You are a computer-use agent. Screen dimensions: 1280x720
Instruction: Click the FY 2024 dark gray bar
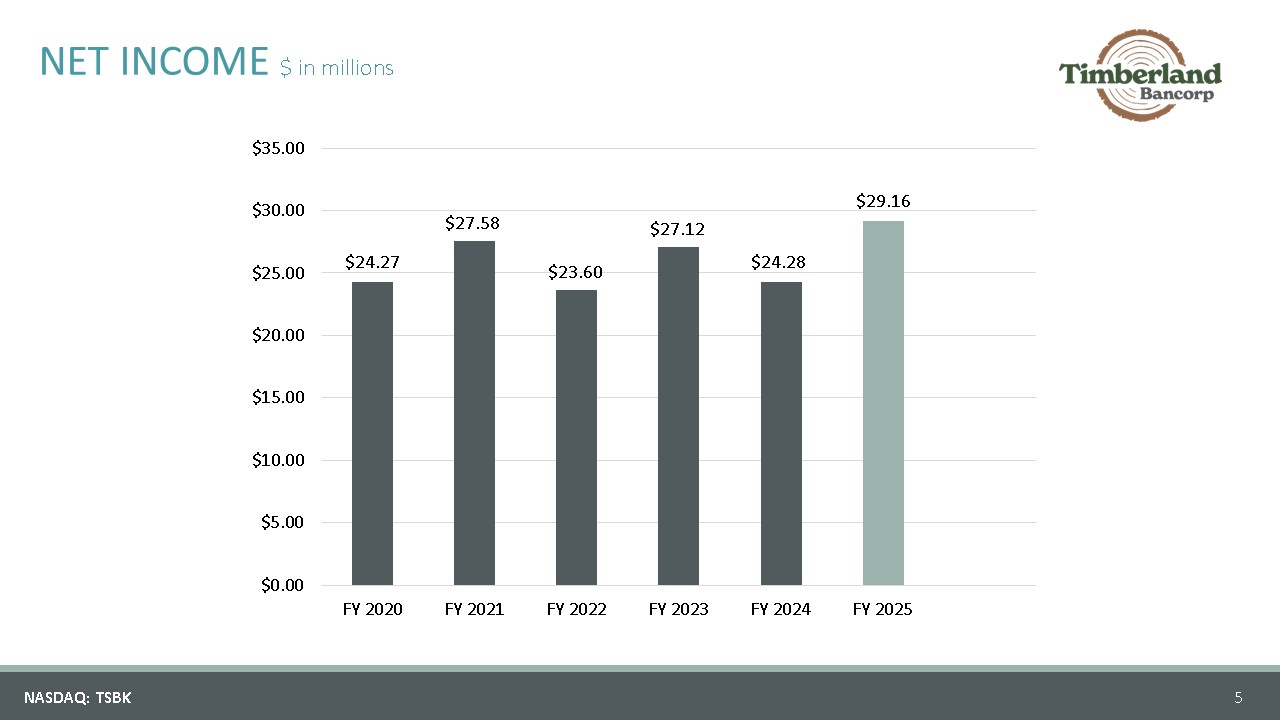tap(781, 433)
